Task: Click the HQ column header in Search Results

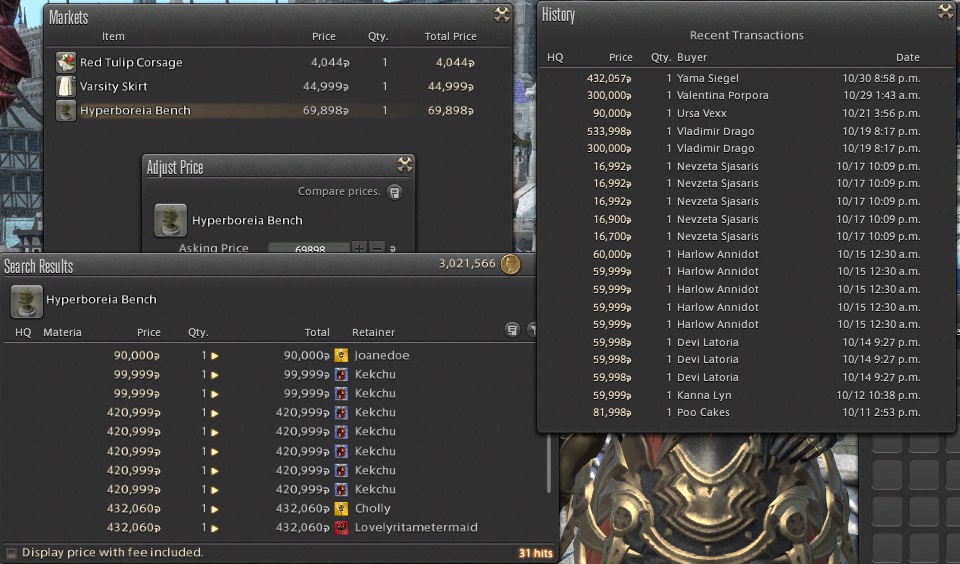Action: point(23,332)
